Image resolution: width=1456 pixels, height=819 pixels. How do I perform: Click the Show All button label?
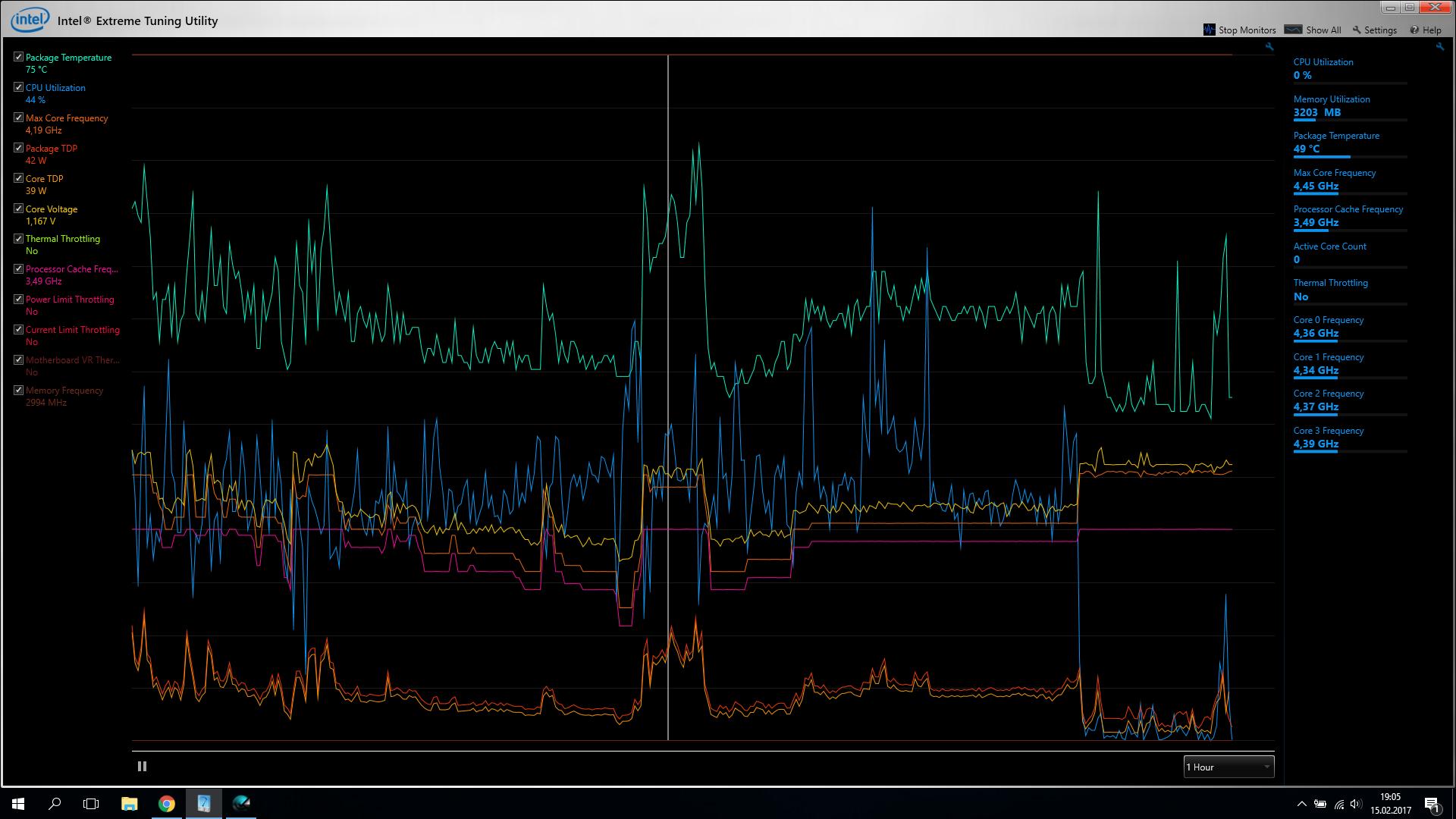point(1323,30)
